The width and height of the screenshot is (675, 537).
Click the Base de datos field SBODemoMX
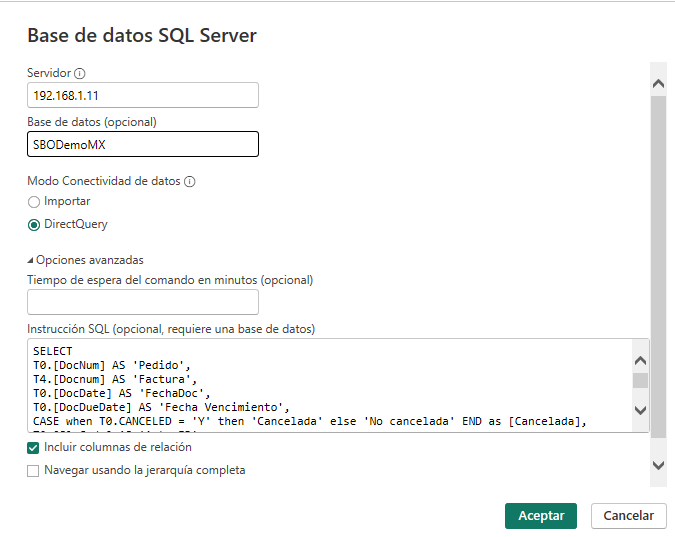click(143, 145)
